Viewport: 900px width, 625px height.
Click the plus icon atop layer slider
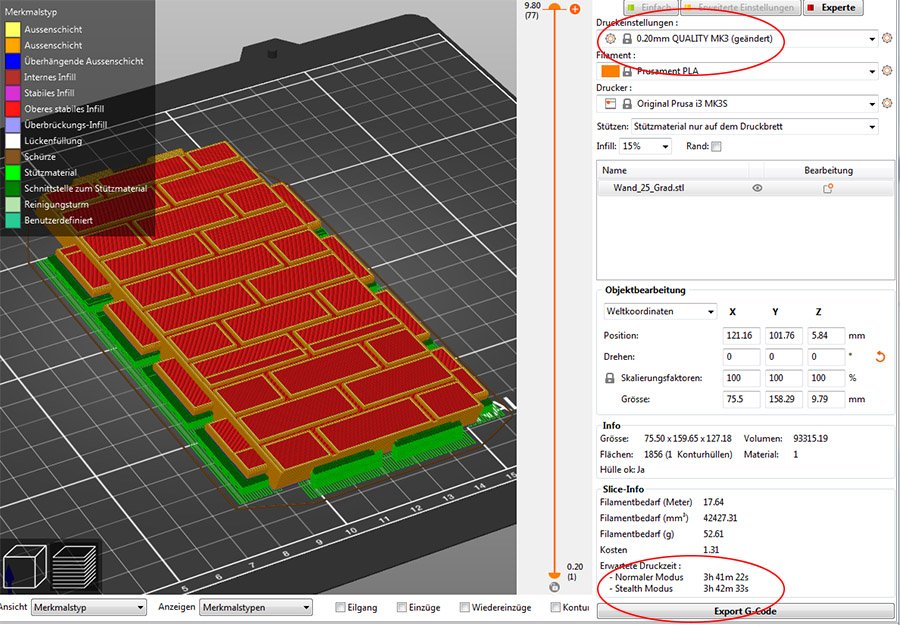click(x=574, y=9)
